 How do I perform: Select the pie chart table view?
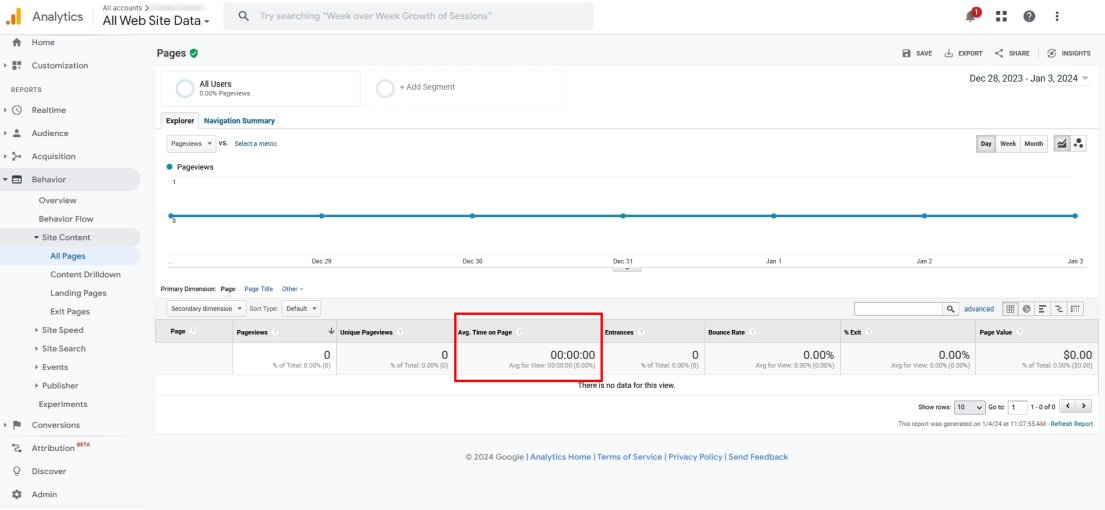(x=1027, y=309)
